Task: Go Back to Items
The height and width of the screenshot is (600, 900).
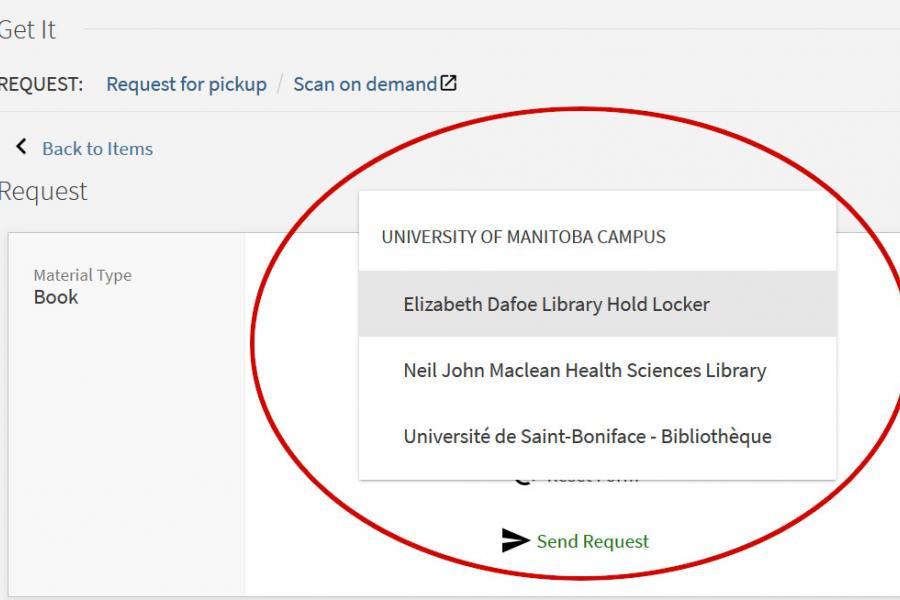Action: coord(97,148)
